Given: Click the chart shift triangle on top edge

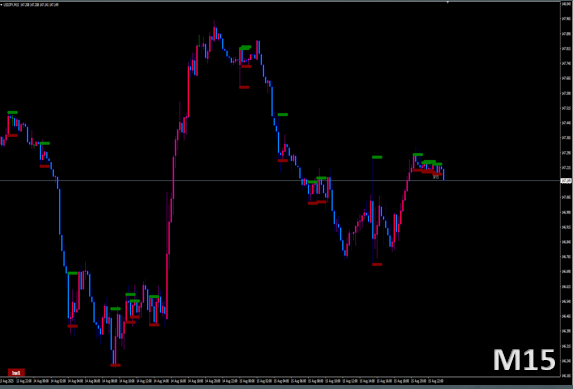Looking at the screenshot, I should pos(447,3).
